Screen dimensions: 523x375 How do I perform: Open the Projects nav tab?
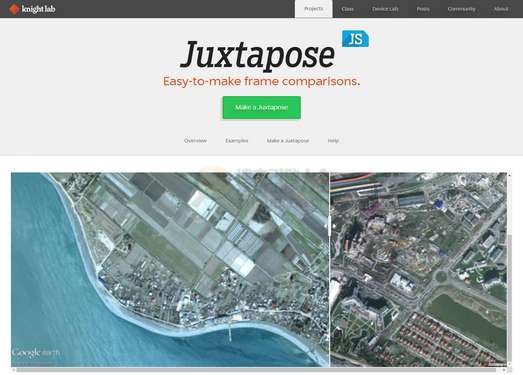(314, 9)
